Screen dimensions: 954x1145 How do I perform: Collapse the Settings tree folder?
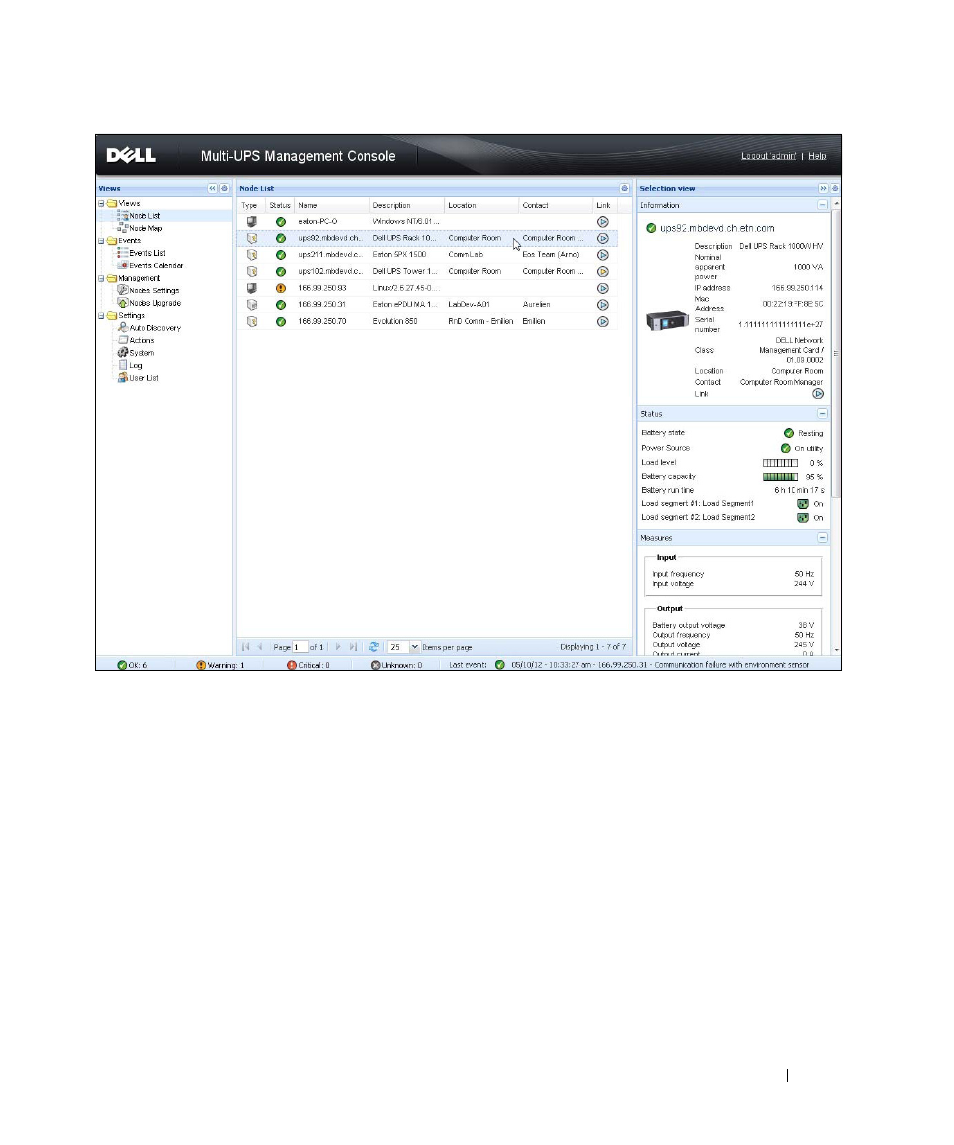pyautogui.click(x=102, y=316)
